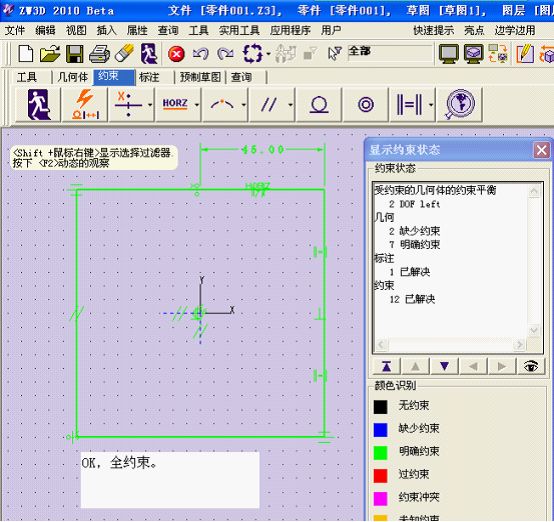Toggle the eye visibility button
Viewport: 554px width, 522px height.
click(x=531, y=366)
